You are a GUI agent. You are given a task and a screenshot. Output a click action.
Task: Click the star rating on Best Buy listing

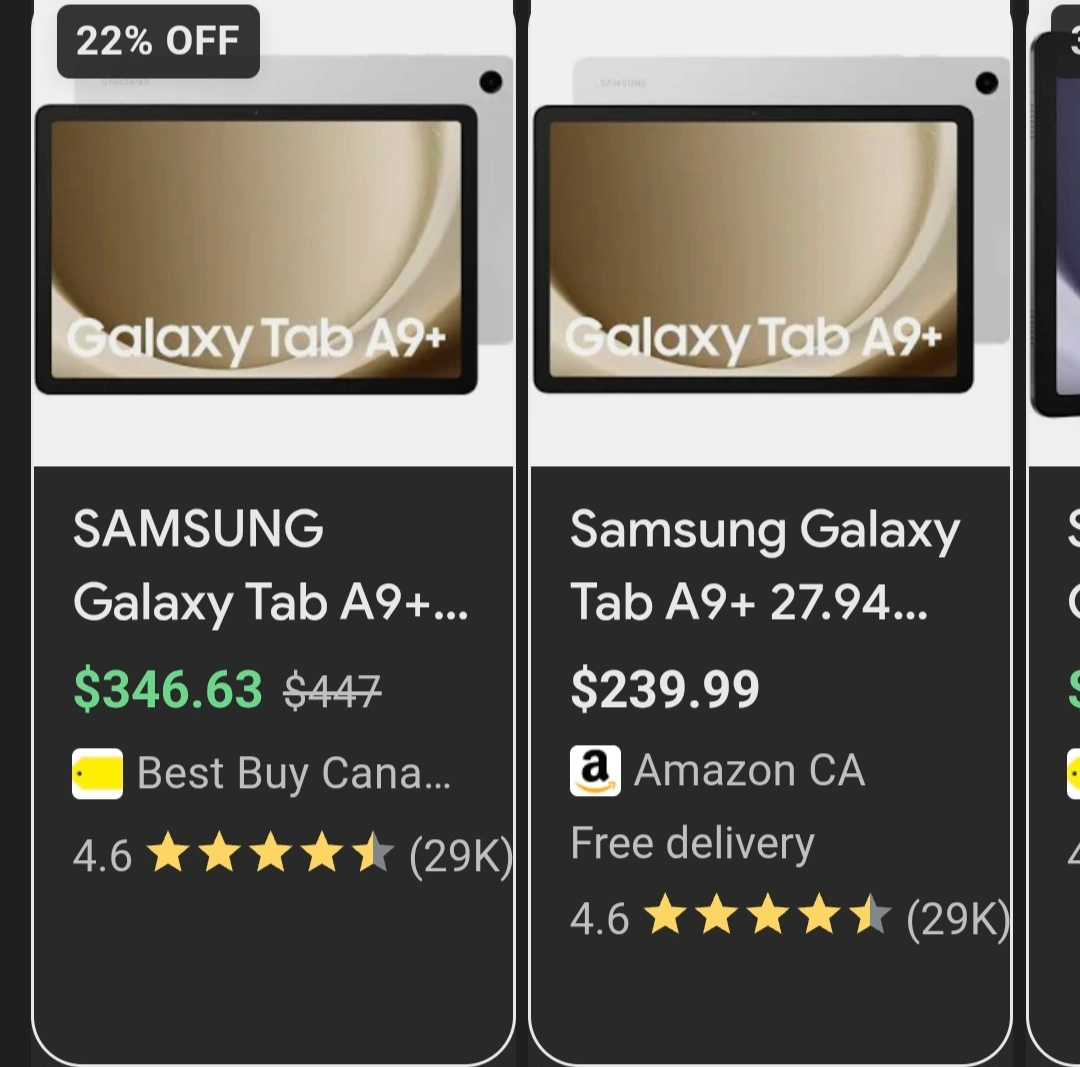click(x=270, y=856)
